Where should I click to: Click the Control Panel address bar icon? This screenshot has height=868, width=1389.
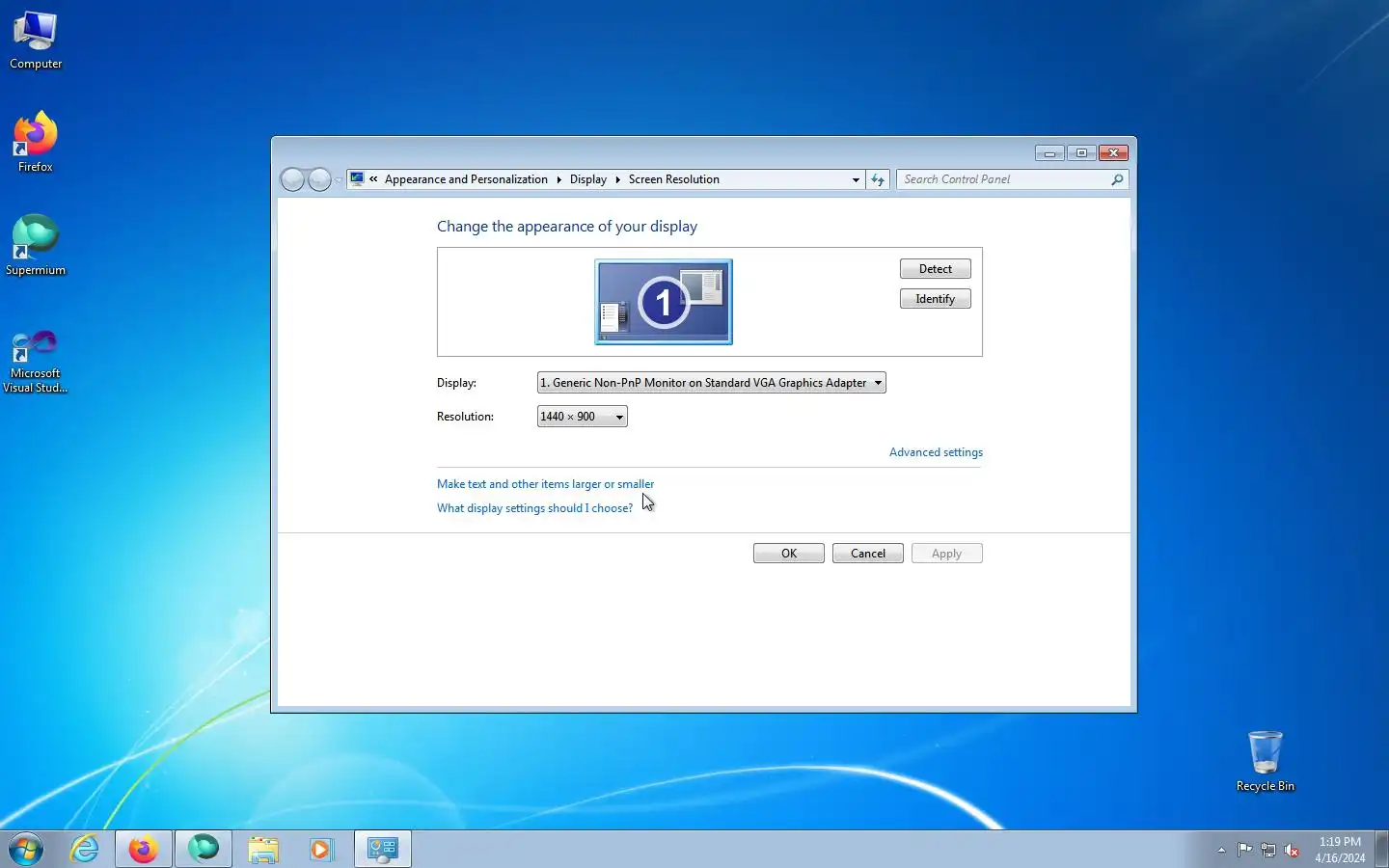coord(357,179)
